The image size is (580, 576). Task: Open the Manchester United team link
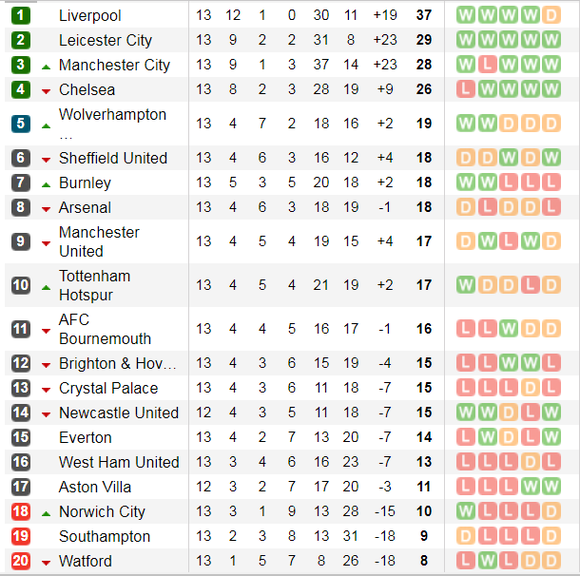click(99, 242)
